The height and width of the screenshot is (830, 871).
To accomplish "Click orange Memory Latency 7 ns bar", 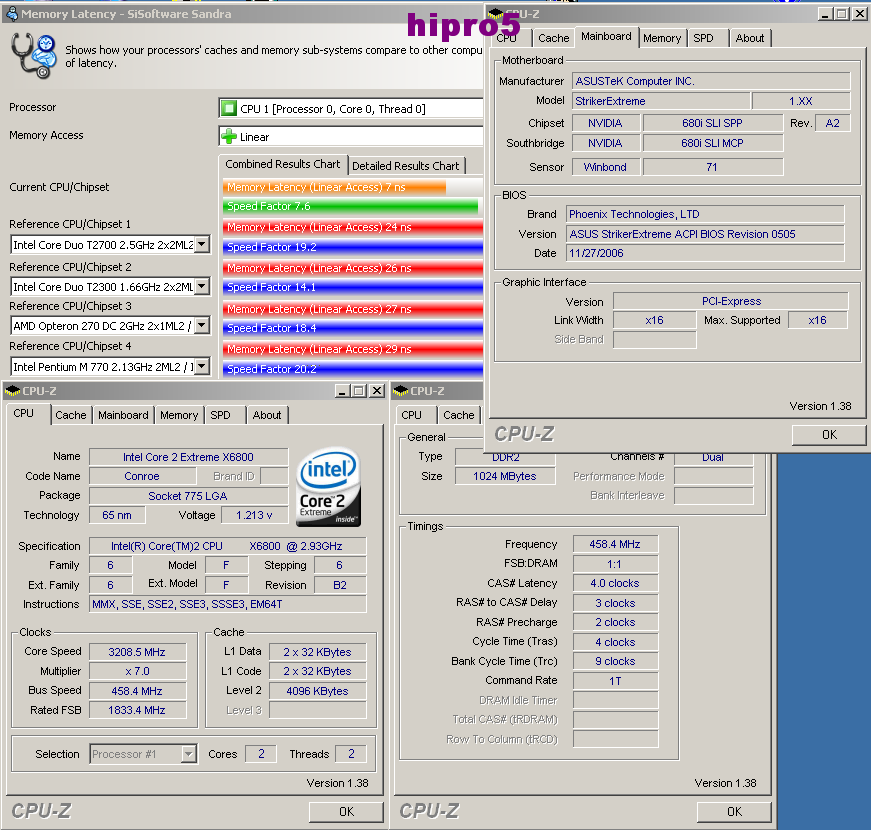I will [x=334, y=187].
